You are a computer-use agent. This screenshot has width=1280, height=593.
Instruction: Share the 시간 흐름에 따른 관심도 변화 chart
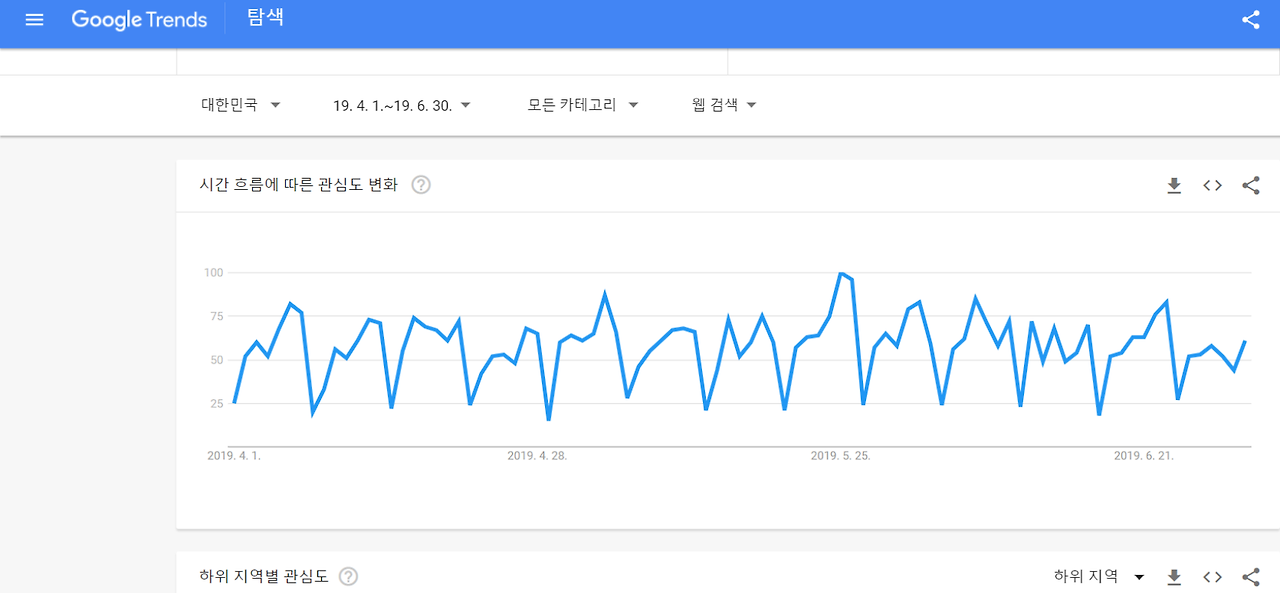point(1249,185)
